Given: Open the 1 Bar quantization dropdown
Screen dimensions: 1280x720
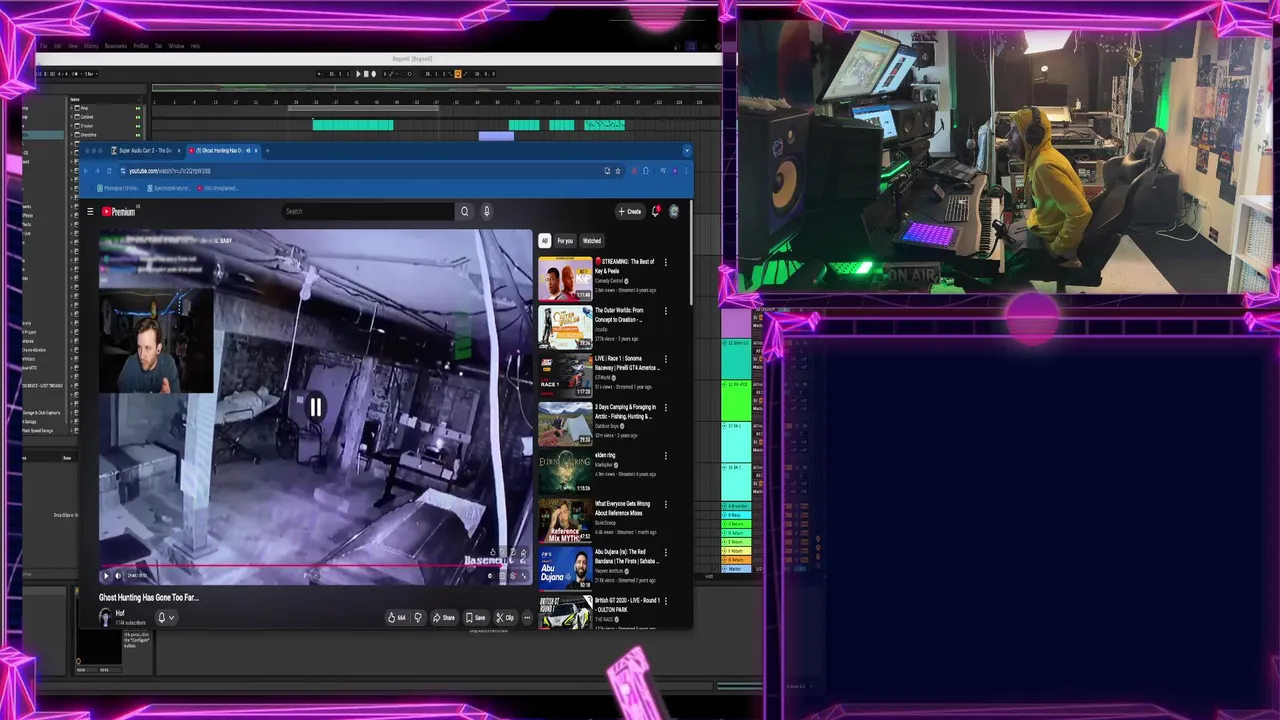Looking at the screenshot, I should click(91, 74).
